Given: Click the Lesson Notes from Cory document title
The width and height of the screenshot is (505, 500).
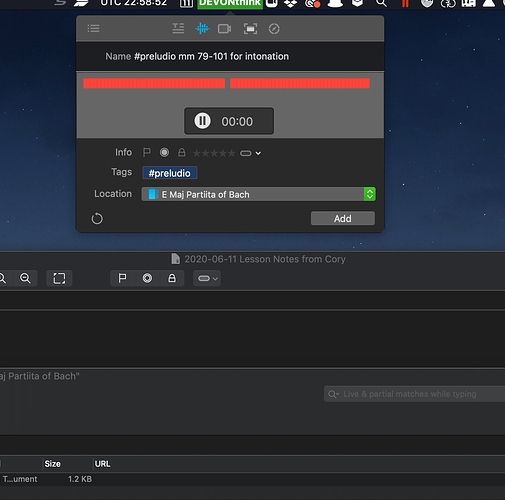Looking at the screenshot, I should [x=265, y=259].
